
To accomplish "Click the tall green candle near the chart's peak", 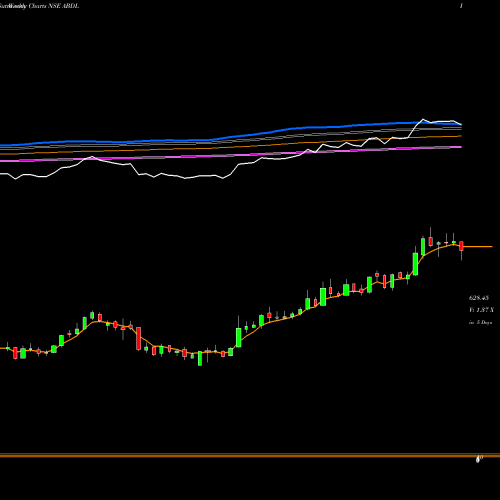I will coord(415,264).
